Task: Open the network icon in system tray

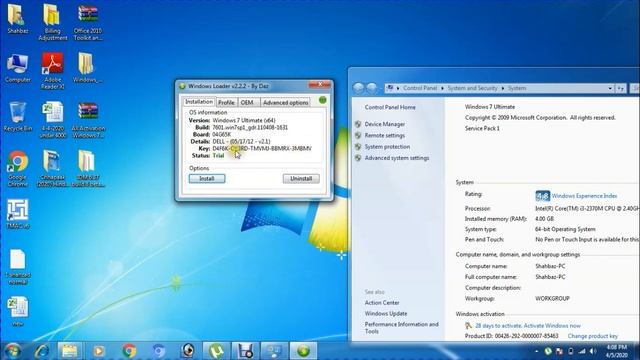Action: pyautogui.click(x=582, y=351)
